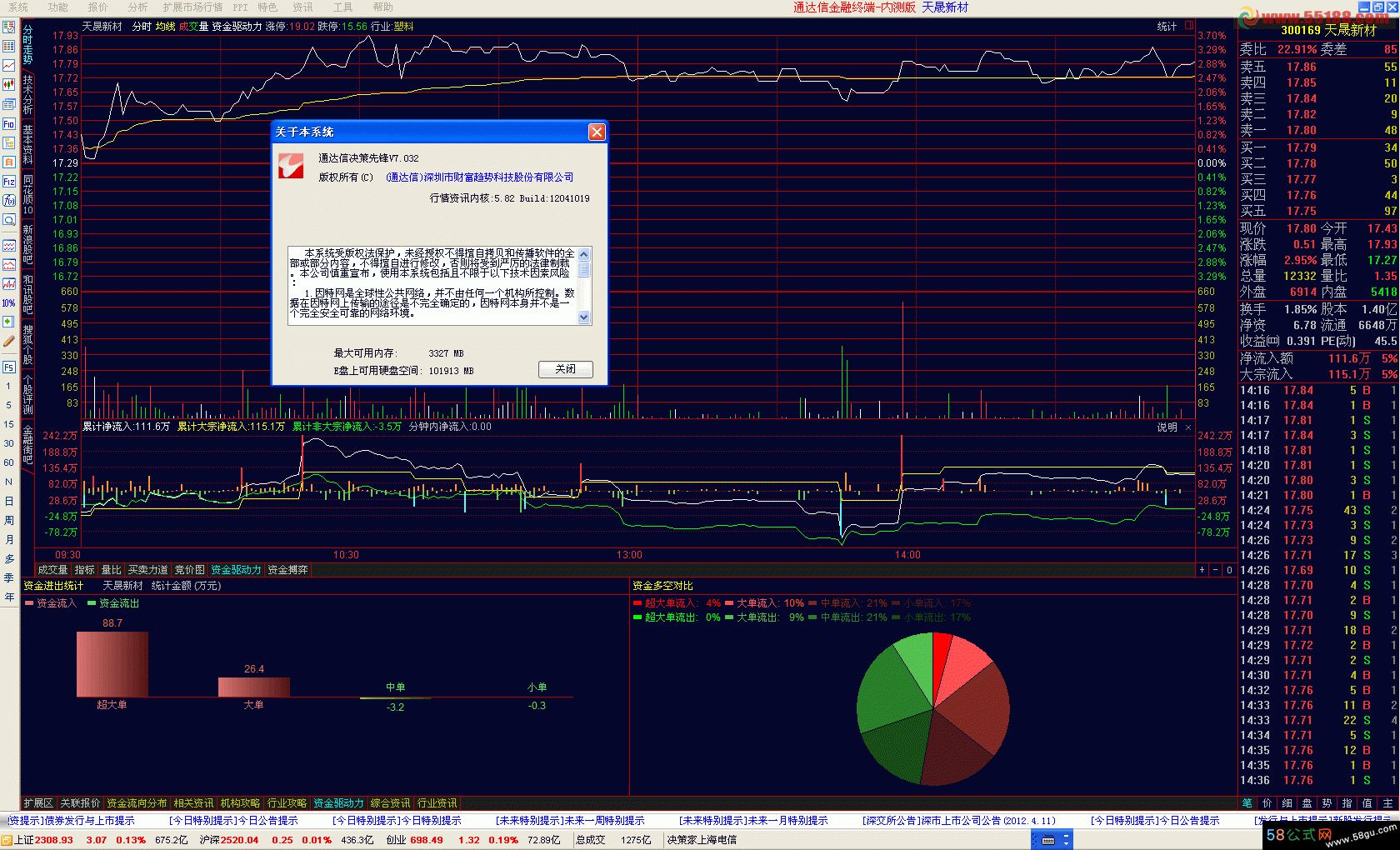Click the topmost left toolbar icon
Image resolution: width=1400 pixels, height=850 pixels.
point(9,27)
